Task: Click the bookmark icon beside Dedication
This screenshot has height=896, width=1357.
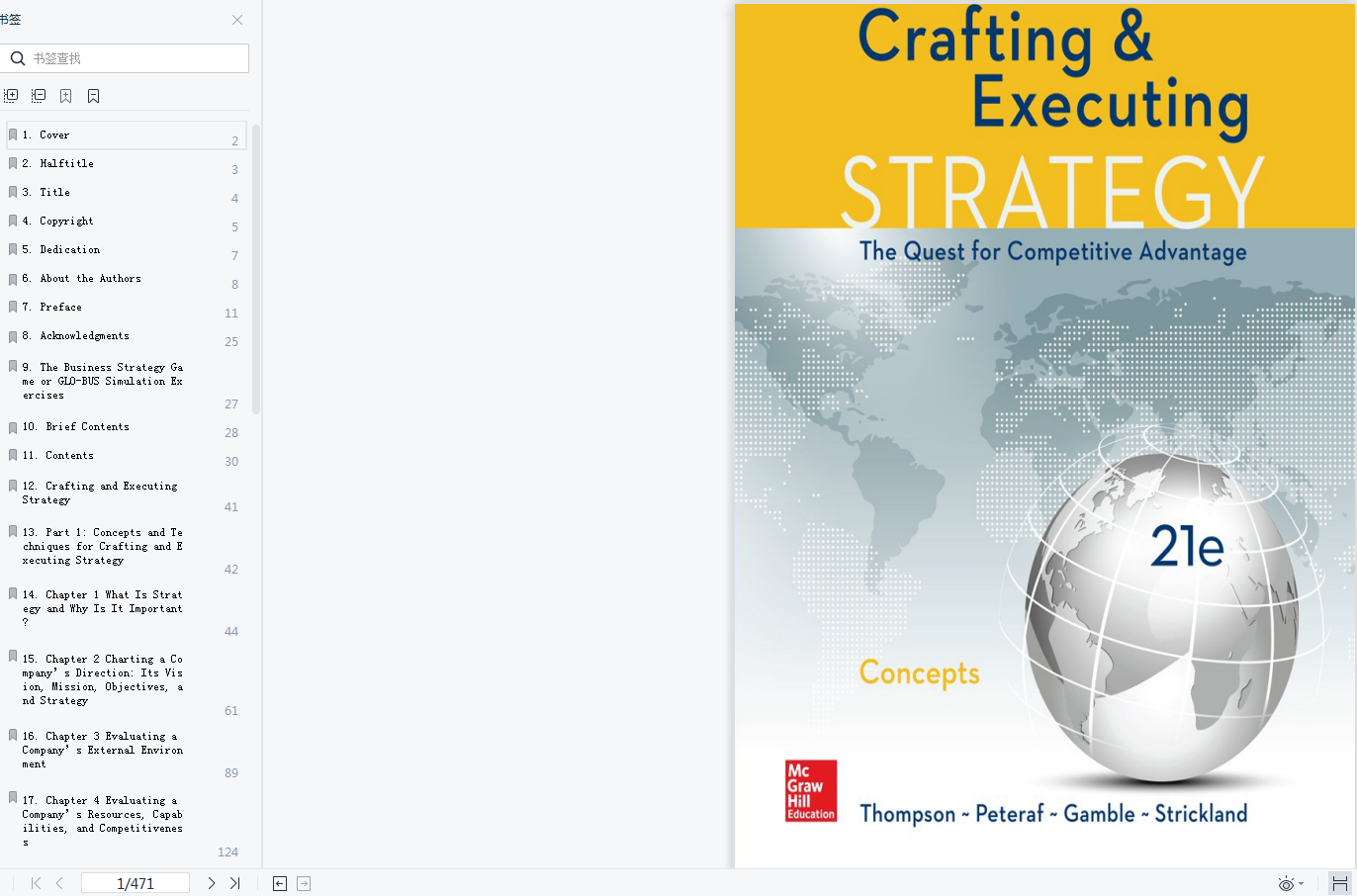Action: coord(13,249)
